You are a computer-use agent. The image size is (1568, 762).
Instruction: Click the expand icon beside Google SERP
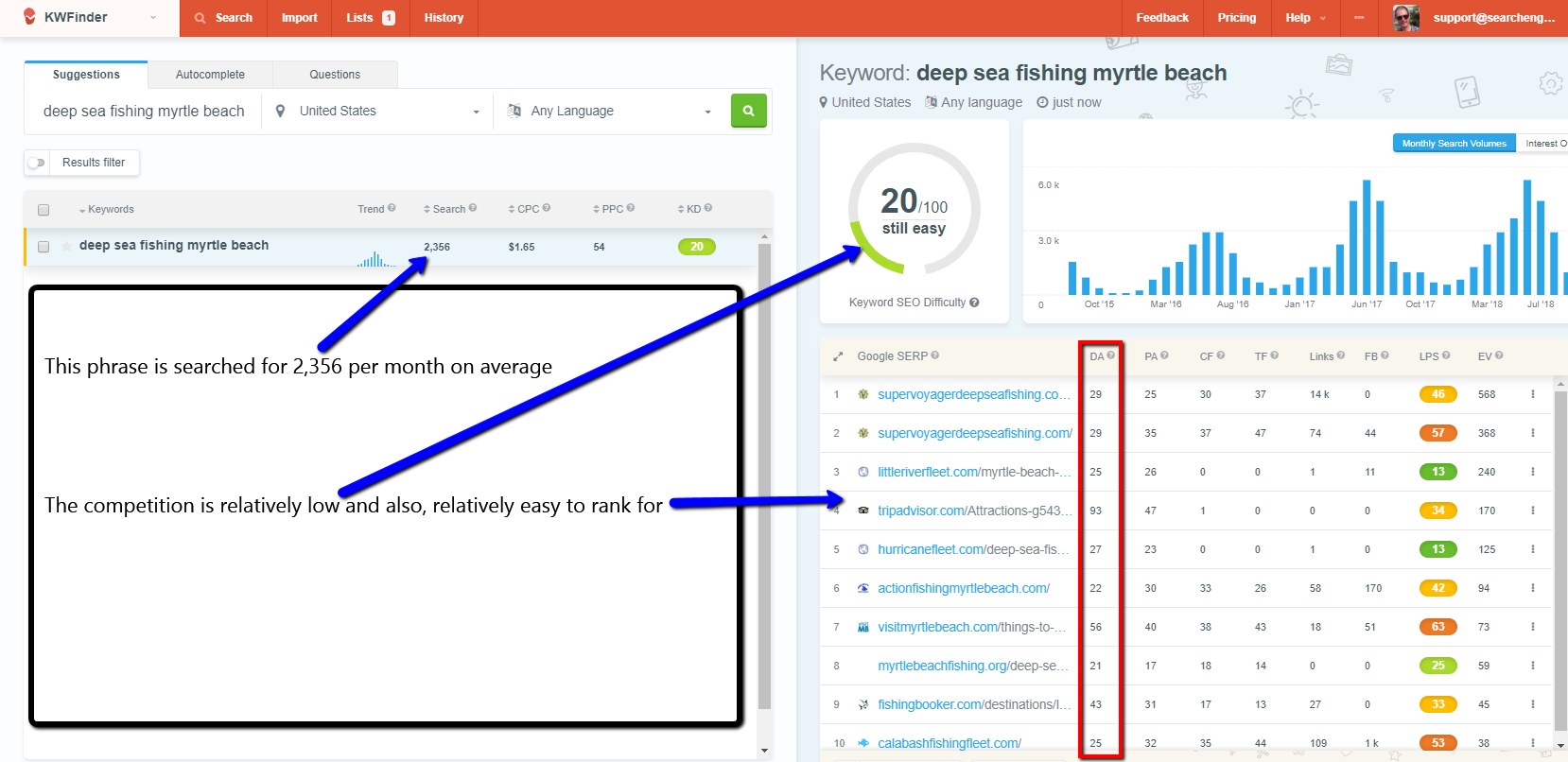pyautogui.click(x=838, y=356)
